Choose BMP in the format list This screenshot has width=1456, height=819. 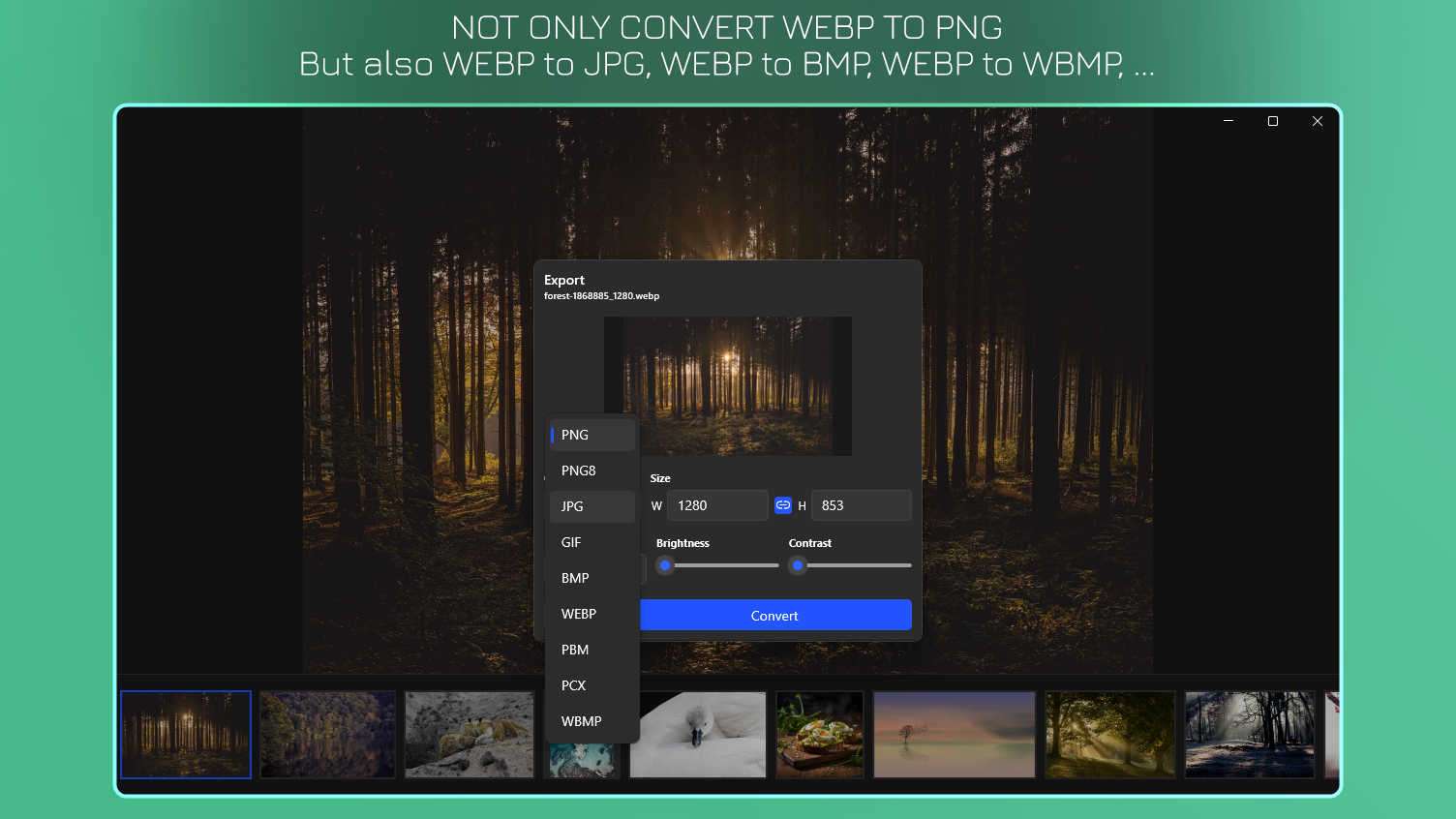point(592,578)
